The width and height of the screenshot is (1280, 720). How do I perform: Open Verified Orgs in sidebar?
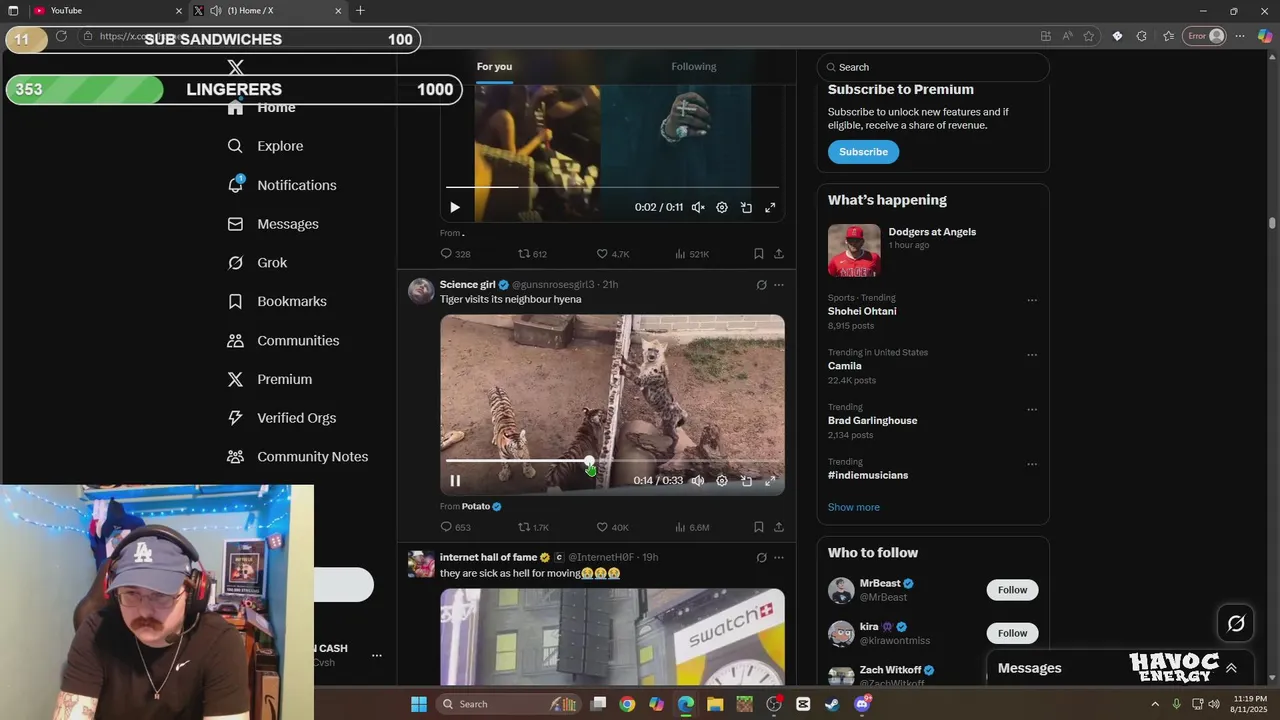(281, 418)
